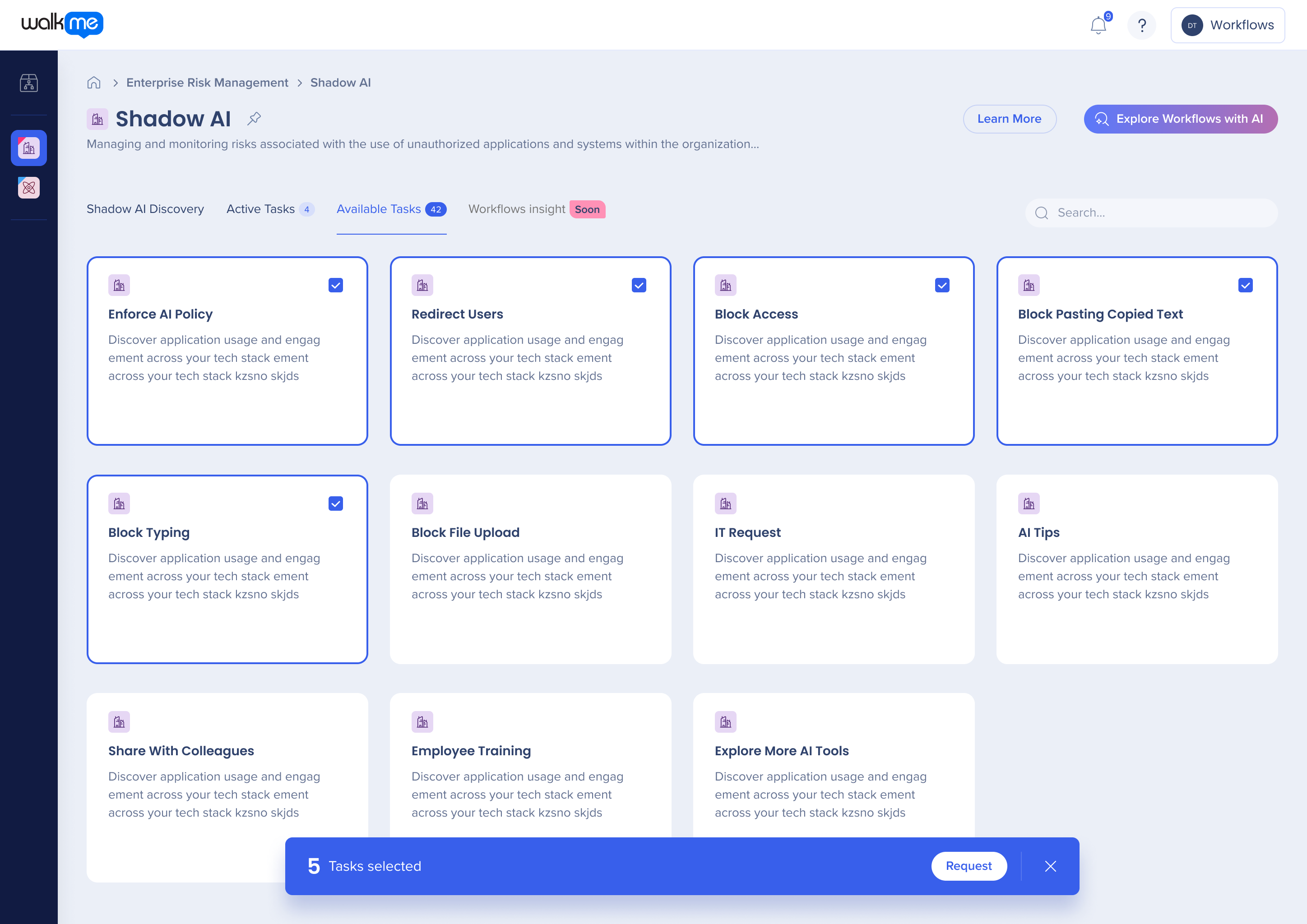The height and width of the screenshot is (924, 1307).
Task: Open the notifications bell
Action: coord(1098,25)
